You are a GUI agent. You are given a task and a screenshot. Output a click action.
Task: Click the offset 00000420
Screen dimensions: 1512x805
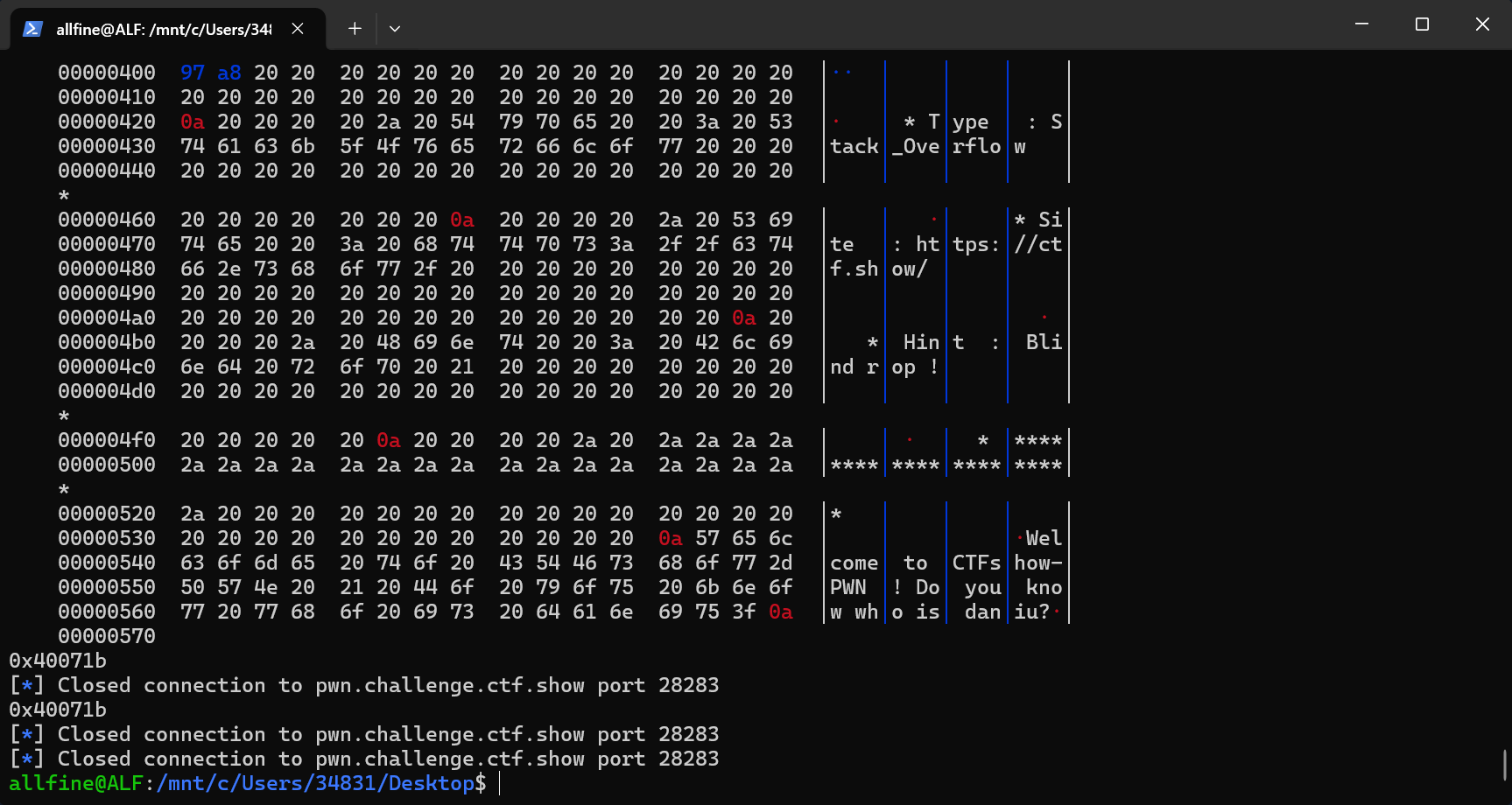click(107, 122)
